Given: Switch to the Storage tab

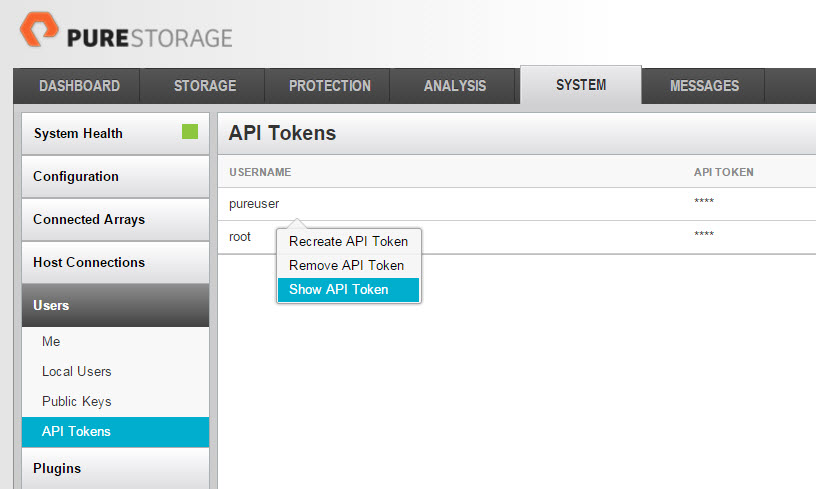Looking at the screenshot, I should pos(203,86).
